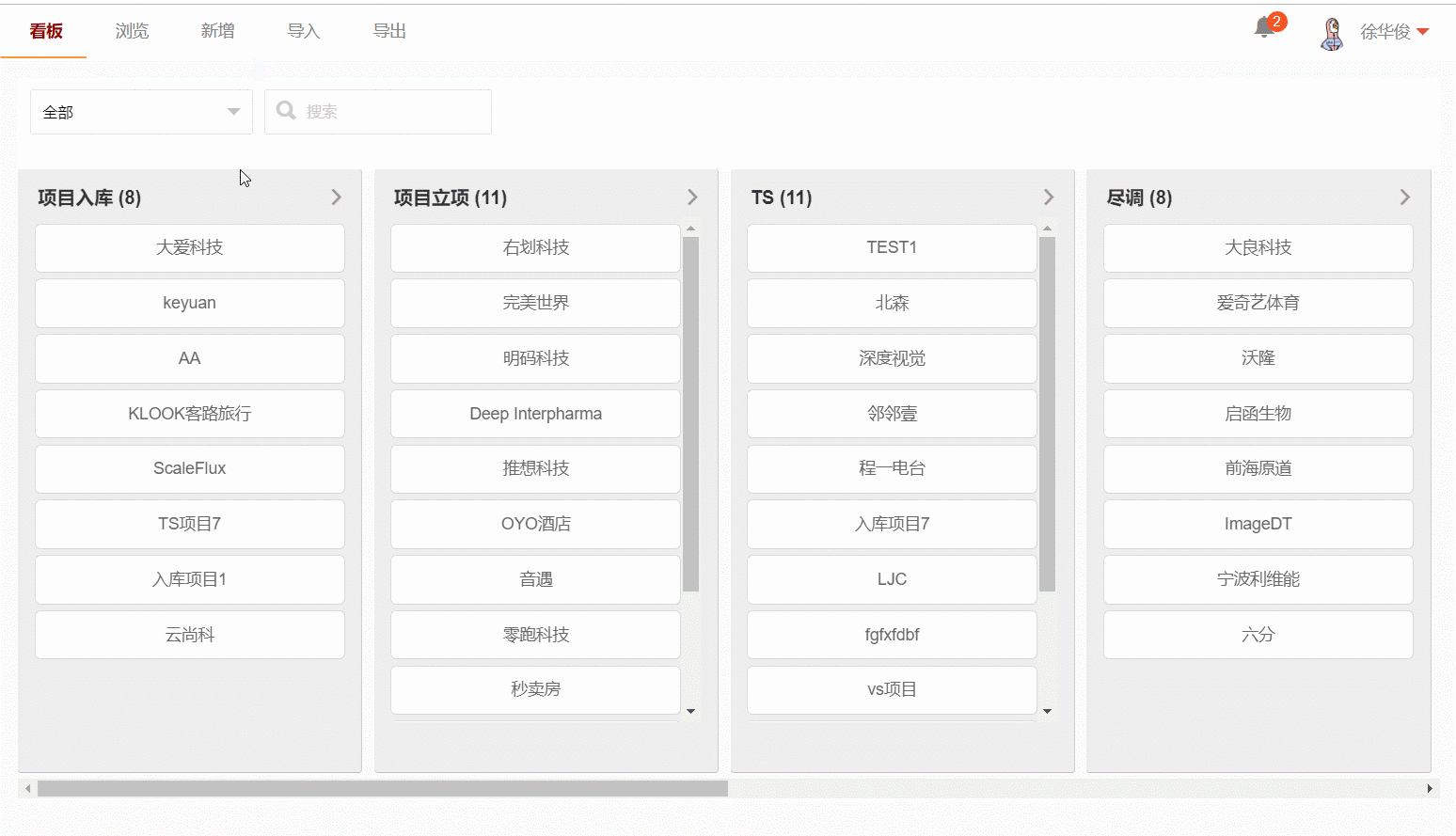Viewport: 1456px width, 836px height.
Task: Open the 启函生物 card
Action: tap(1258, 414)
